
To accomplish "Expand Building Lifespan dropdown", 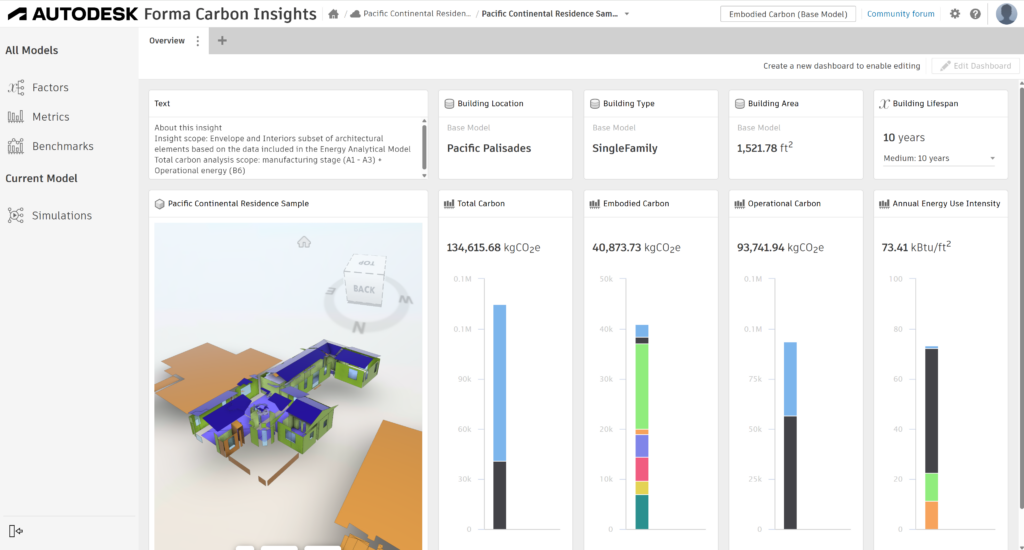I will (992, 159).
